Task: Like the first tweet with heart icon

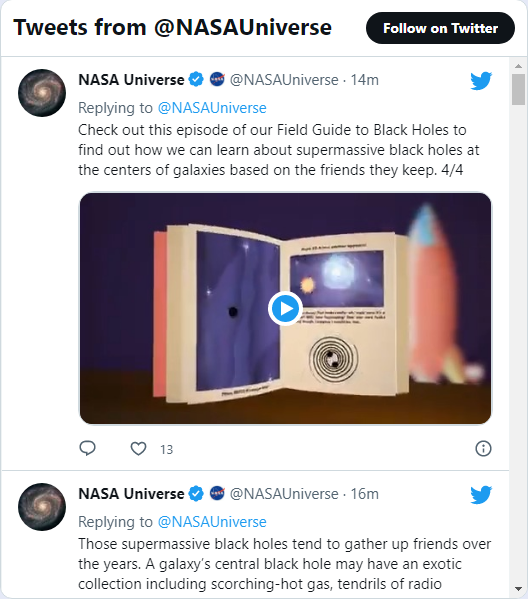Action: (x=138, y=448)
